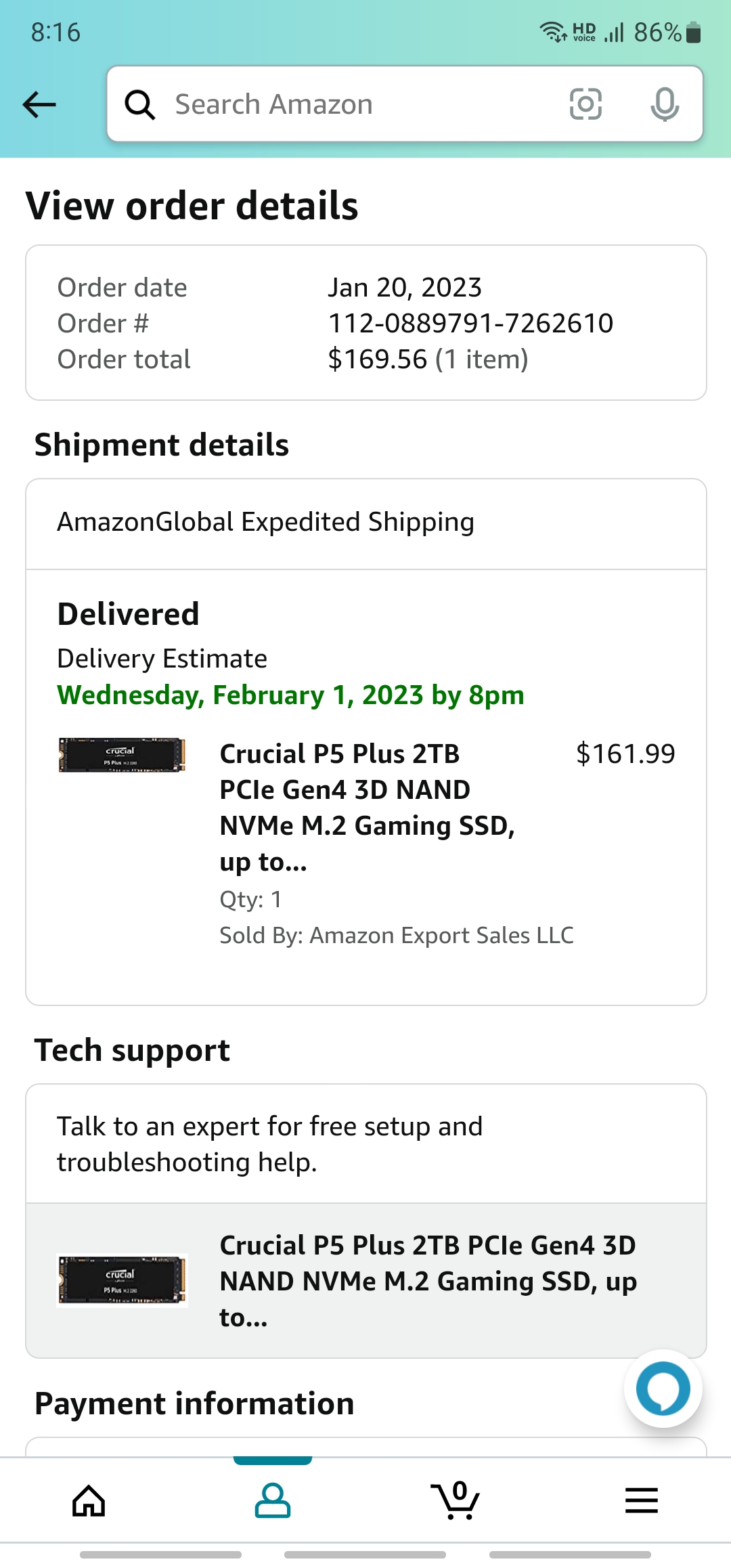
Task: Tap the Payment information heading
Action: [x=194, y=1403]
